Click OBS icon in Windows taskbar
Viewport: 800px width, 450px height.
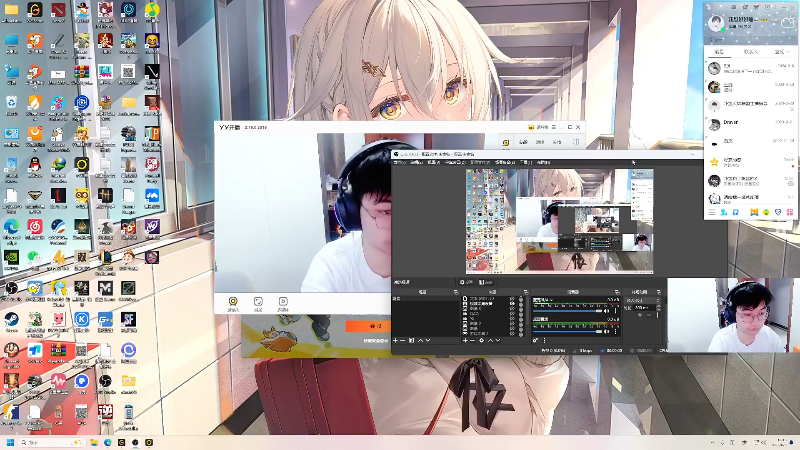[x=135, y=442]
